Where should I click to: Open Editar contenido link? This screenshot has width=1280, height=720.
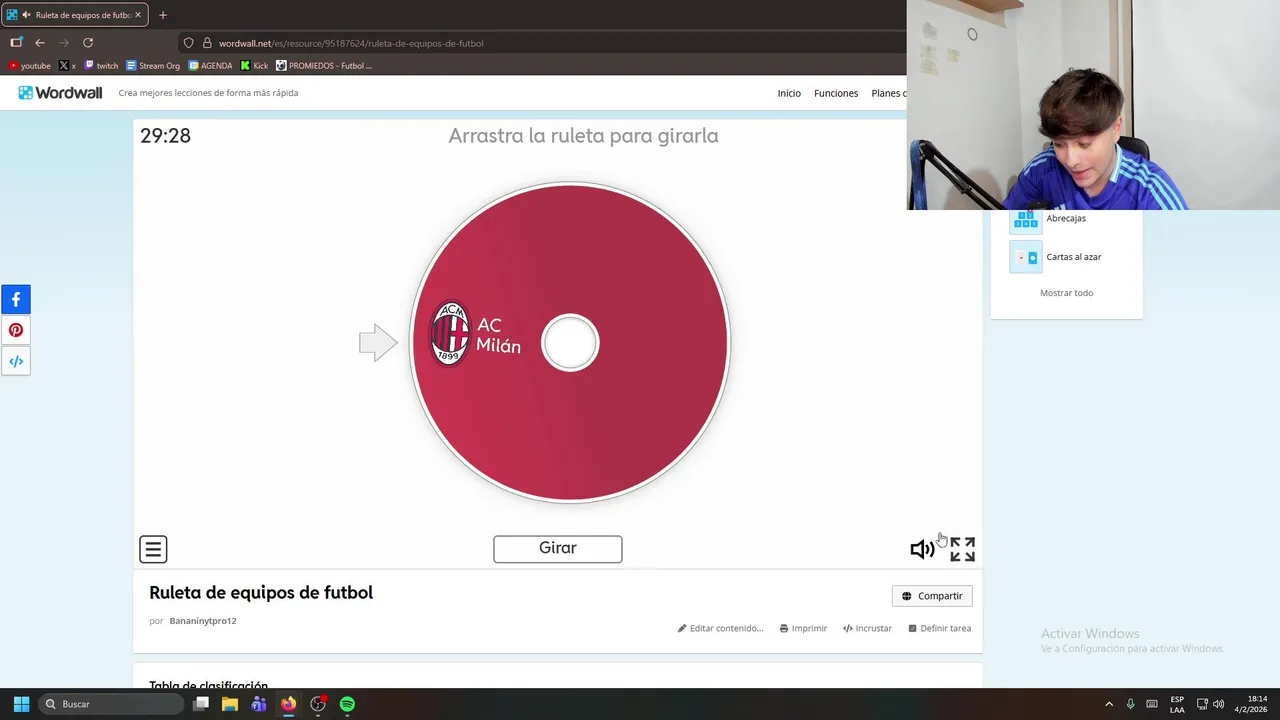pyautogui.click(x=720, y=628)
